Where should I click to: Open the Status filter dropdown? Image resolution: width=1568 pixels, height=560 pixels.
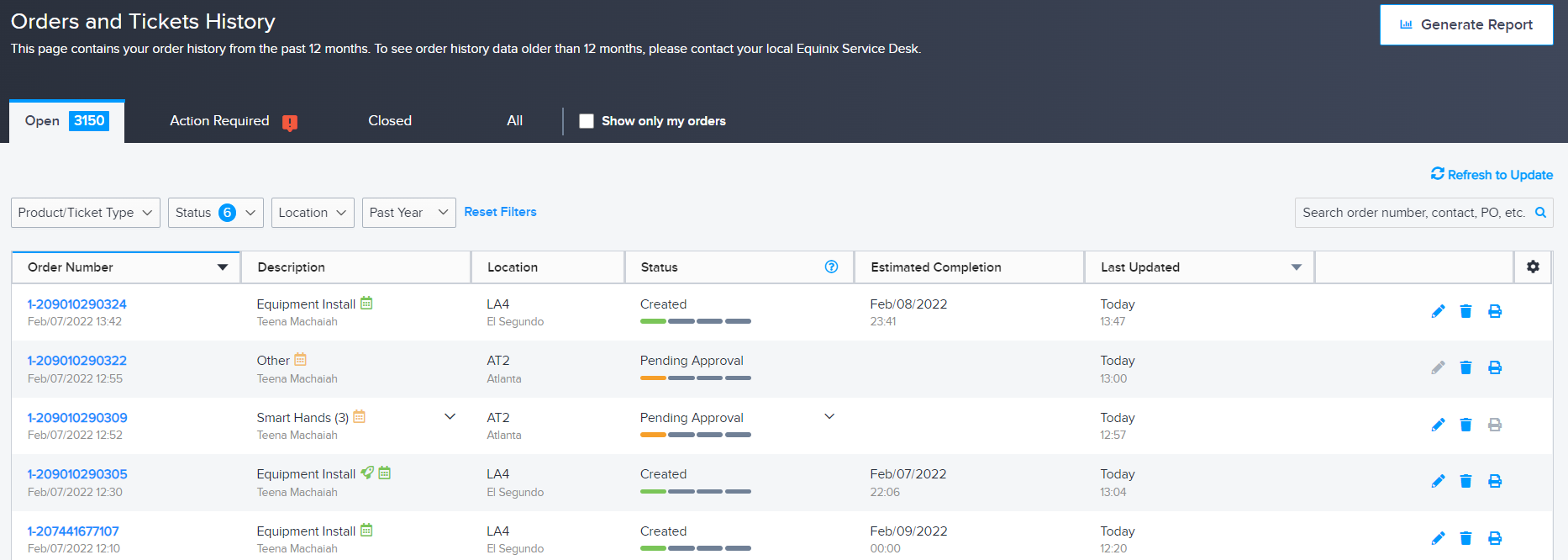216,213
